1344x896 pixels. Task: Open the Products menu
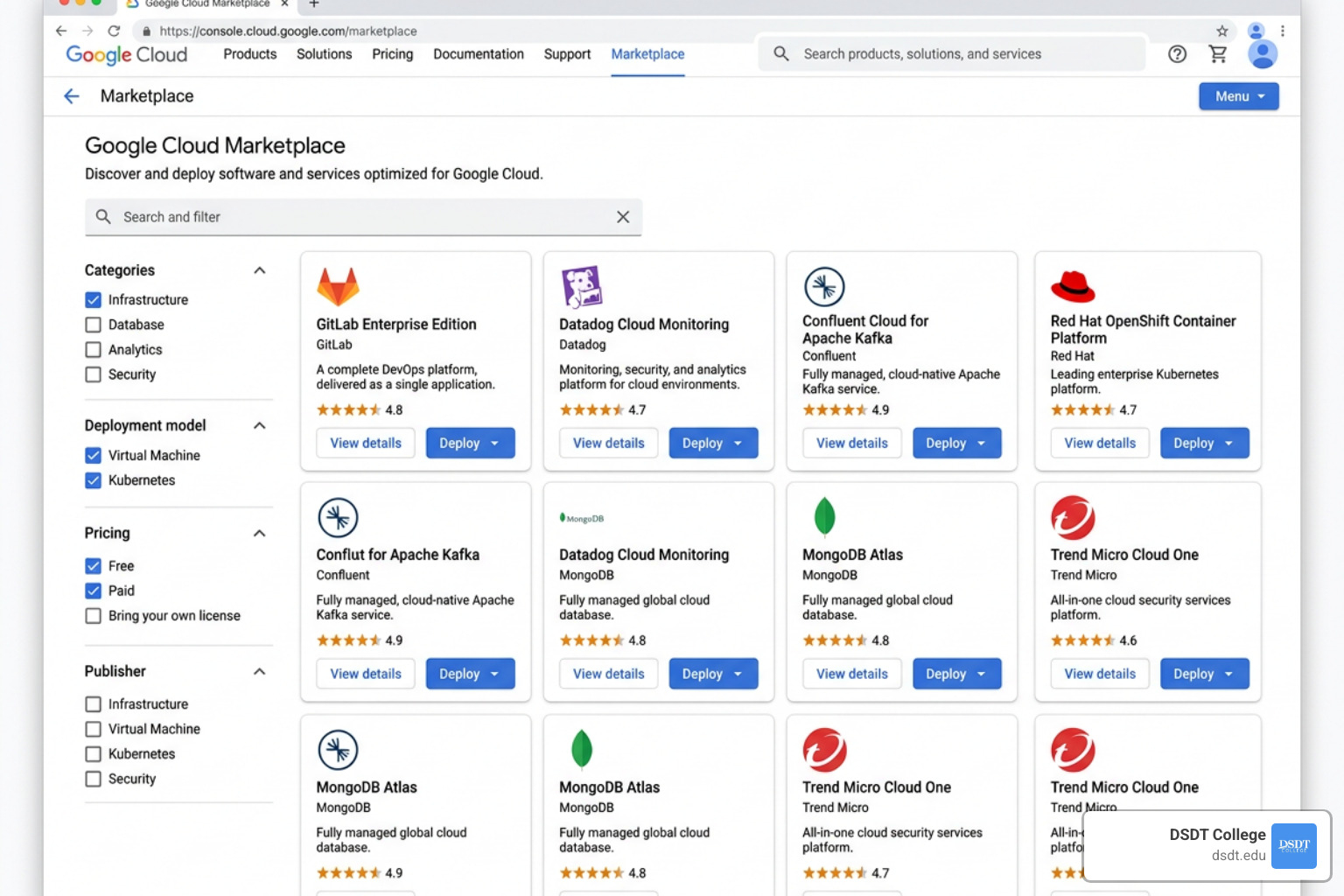[250, 54]
